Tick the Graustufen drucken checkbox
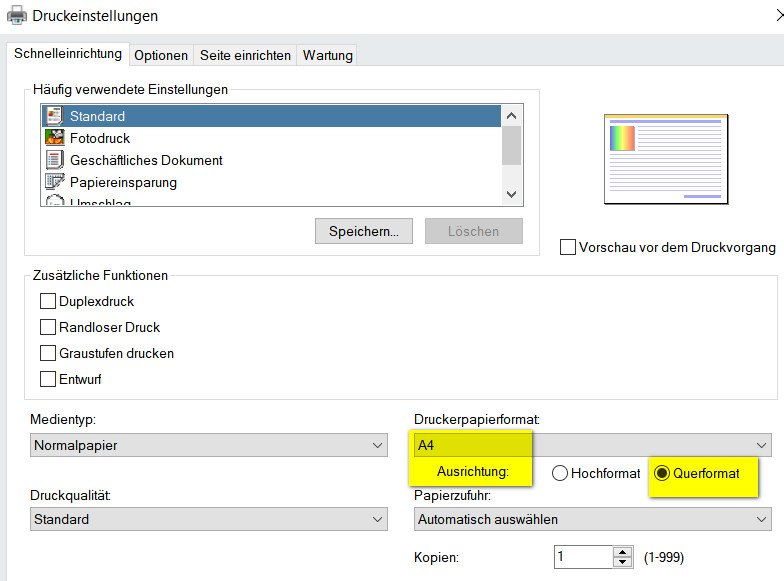The image size is (784, 581). (48, 353)
